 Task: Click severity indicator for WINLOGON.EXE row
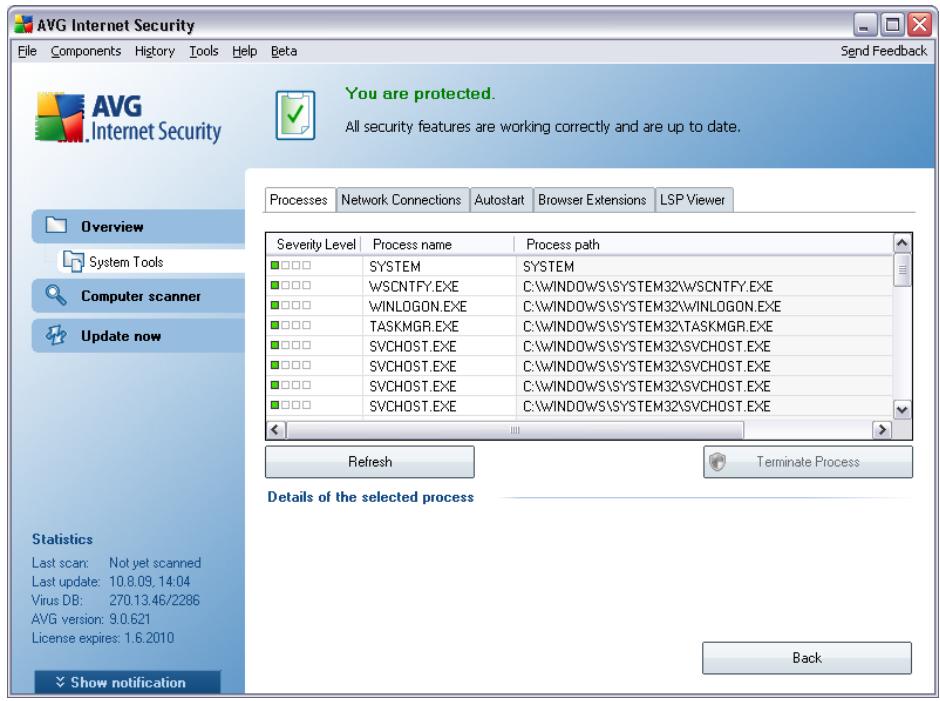[291, 305]
